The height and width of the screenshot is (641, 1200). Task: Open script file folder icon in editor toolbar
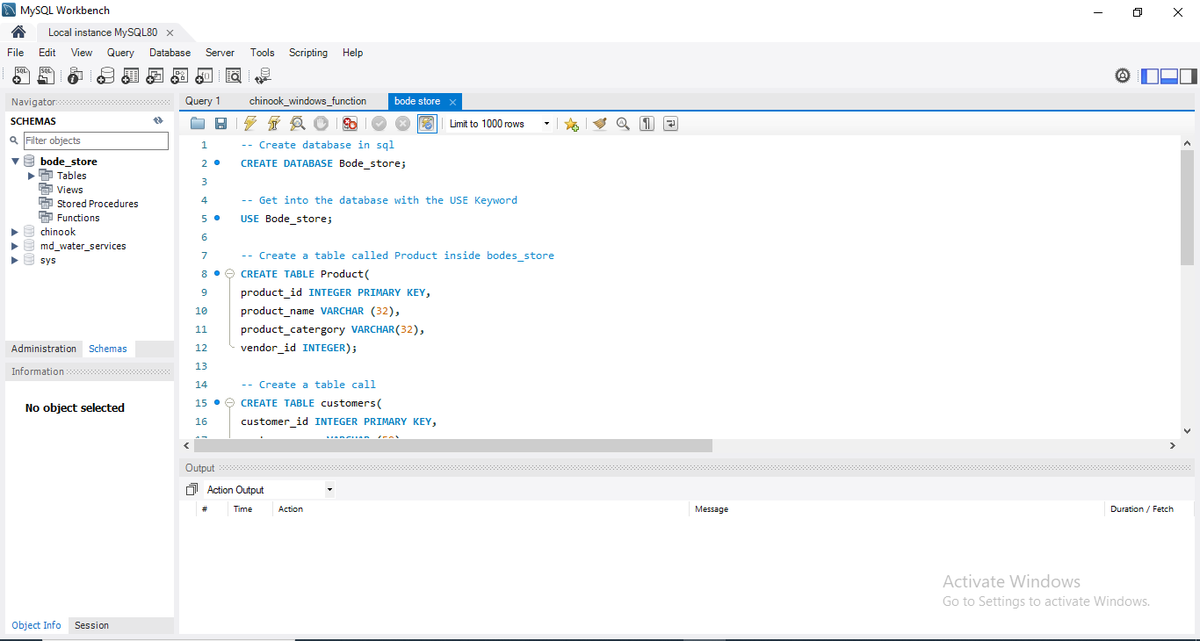[x=198, y=124]
